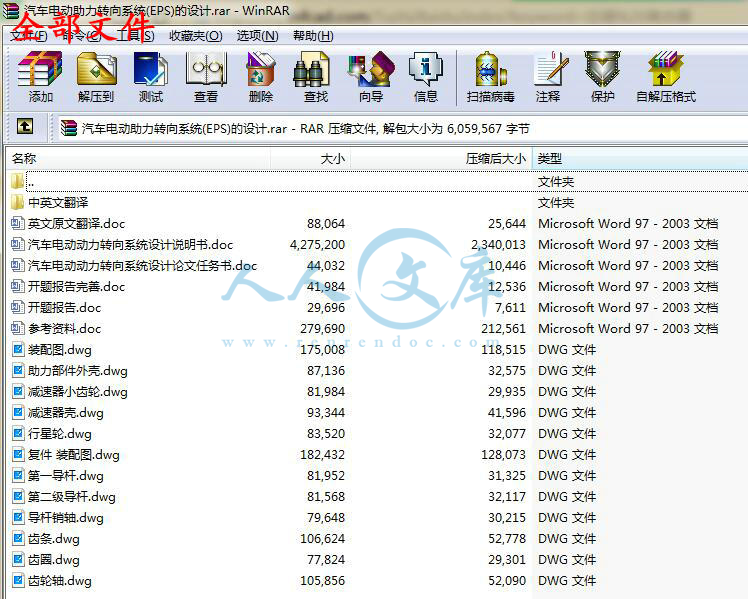Click the icon of 减速器壳.dwg
This screenshot has height=599, width=748.
[x=18, y=413]
